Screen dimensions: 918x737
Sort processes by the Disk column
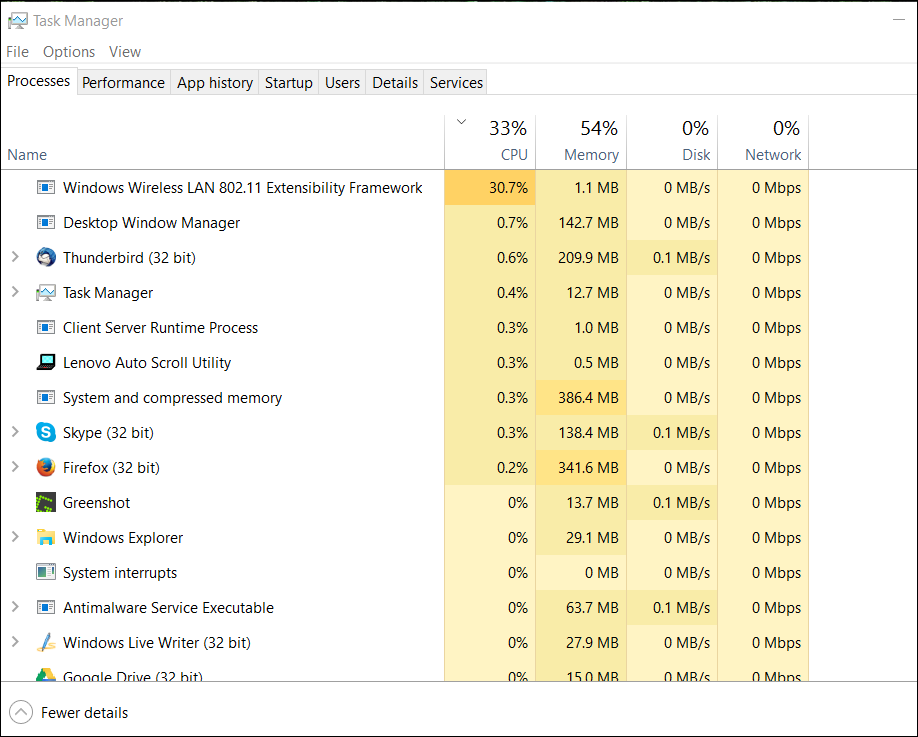672,142
